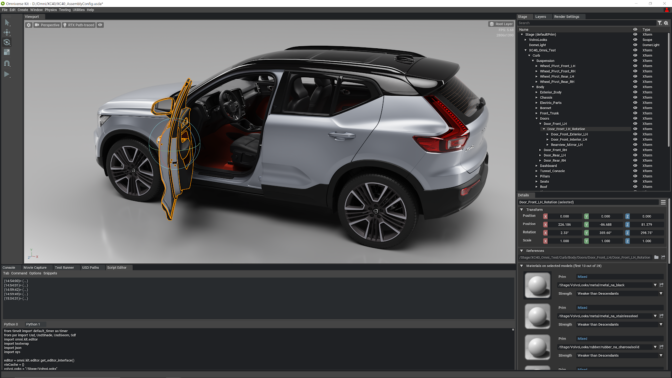Hide Exterior_Body with its eye icon
This screenshot has width=672, height=378.
(x=635, y=92)
